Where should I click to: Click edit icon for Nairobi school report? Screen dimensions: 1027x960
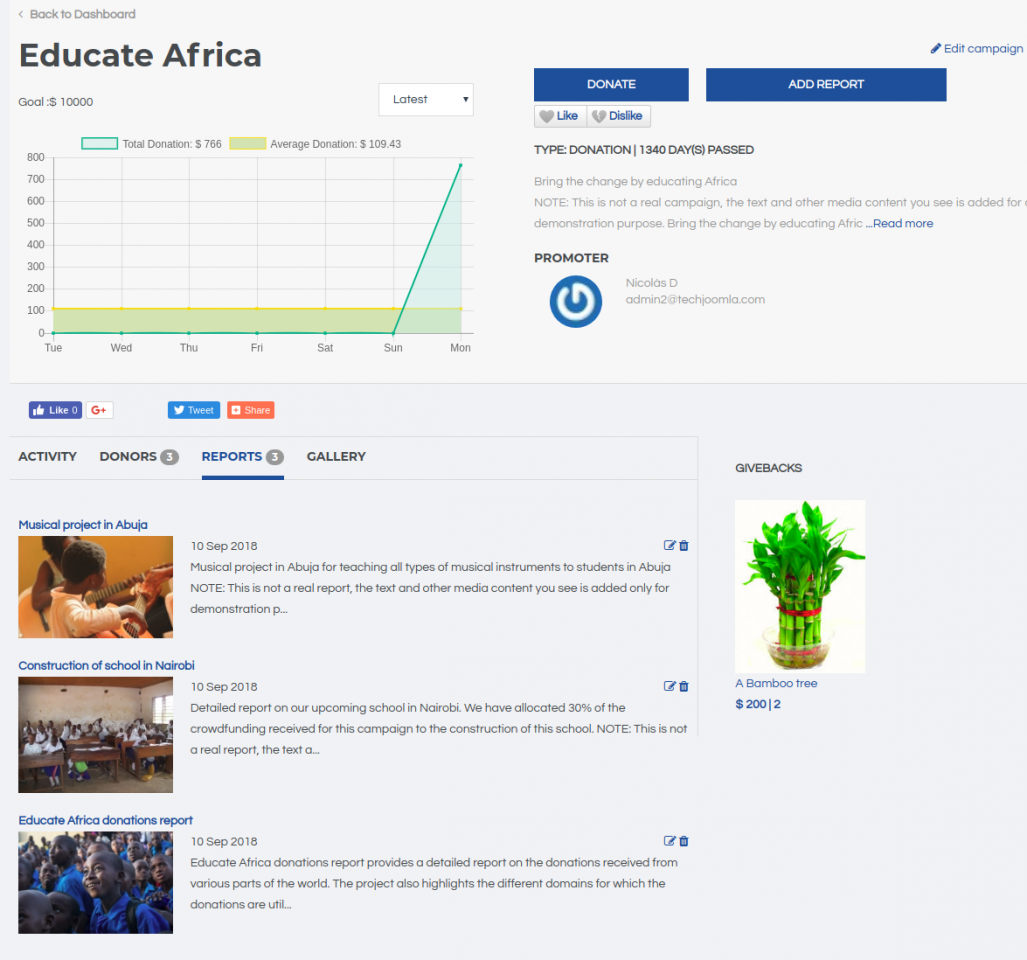click(x=670, y=687)
